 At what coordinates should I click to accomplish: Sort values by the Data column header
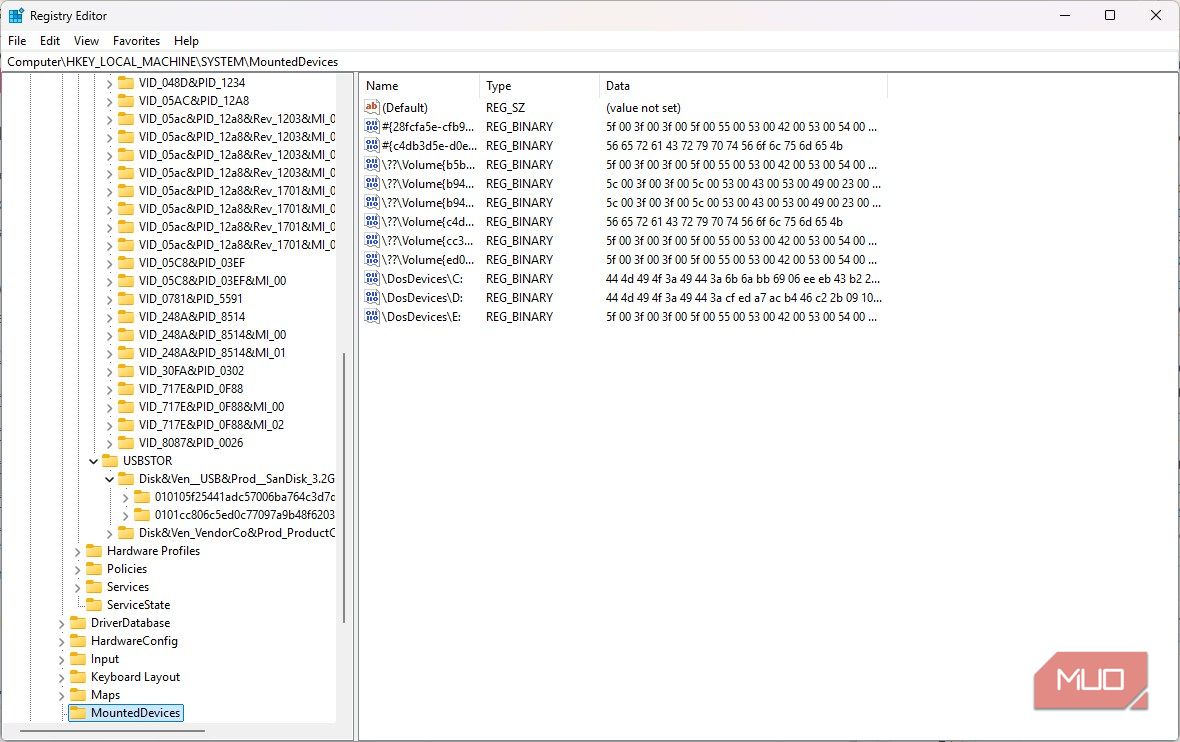744,86
